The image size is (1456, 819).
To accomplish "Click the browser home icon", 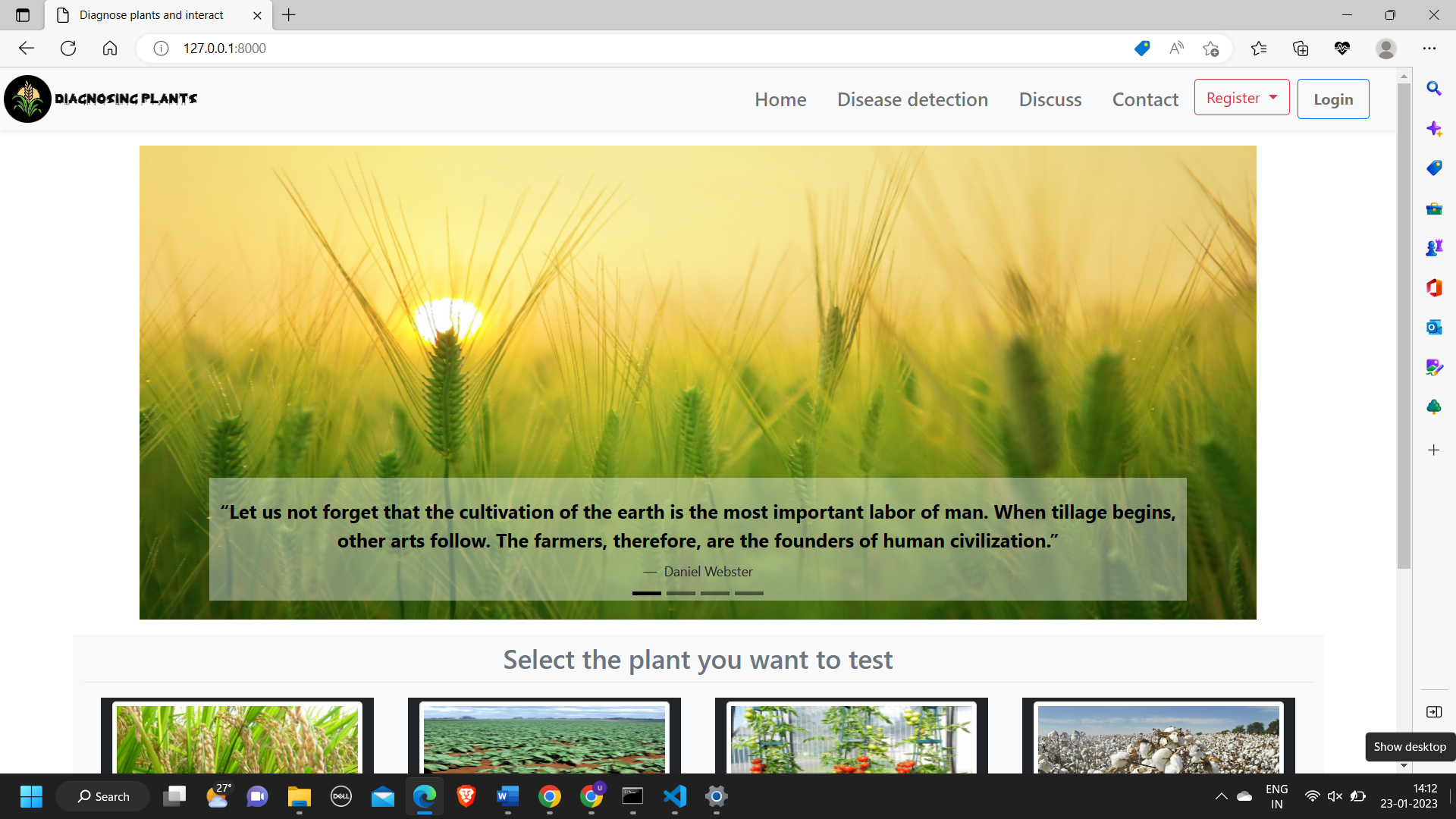I will click(x=110, y=49).
